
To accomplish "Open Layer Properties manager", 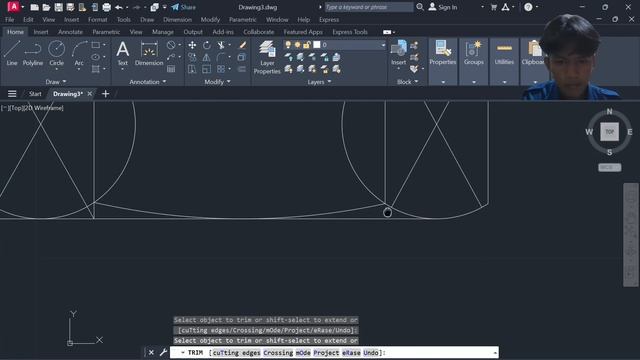I will pos(267,57).
